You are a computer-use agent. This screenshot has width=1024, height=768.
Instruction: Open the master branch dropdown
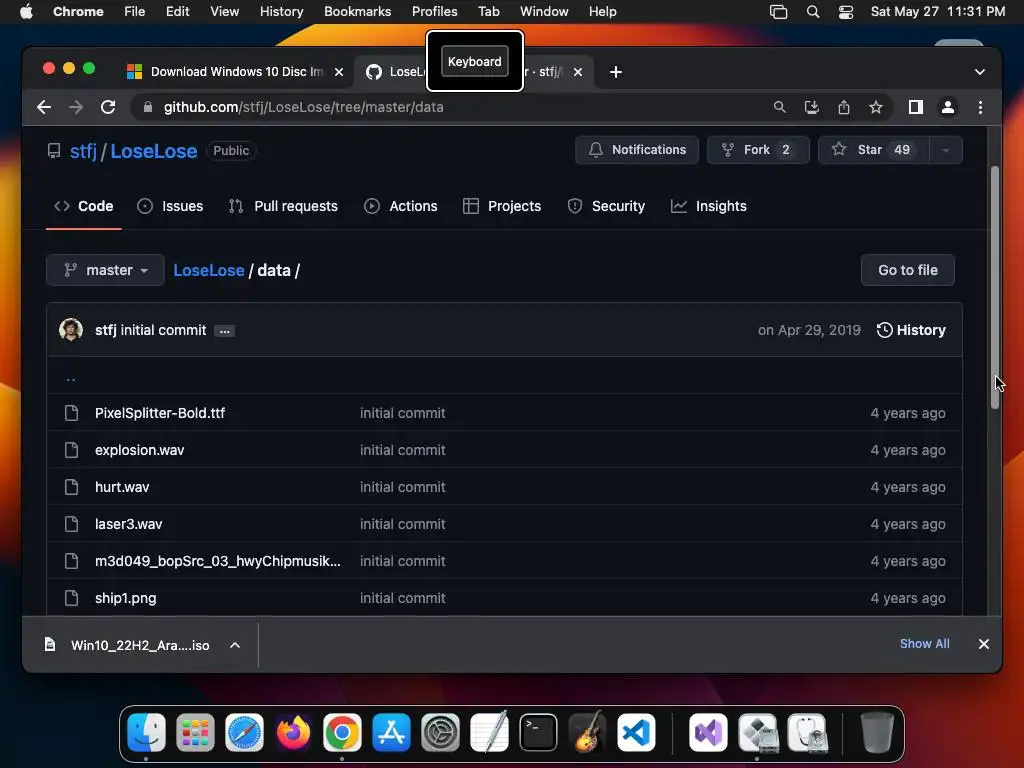[105, 270]
